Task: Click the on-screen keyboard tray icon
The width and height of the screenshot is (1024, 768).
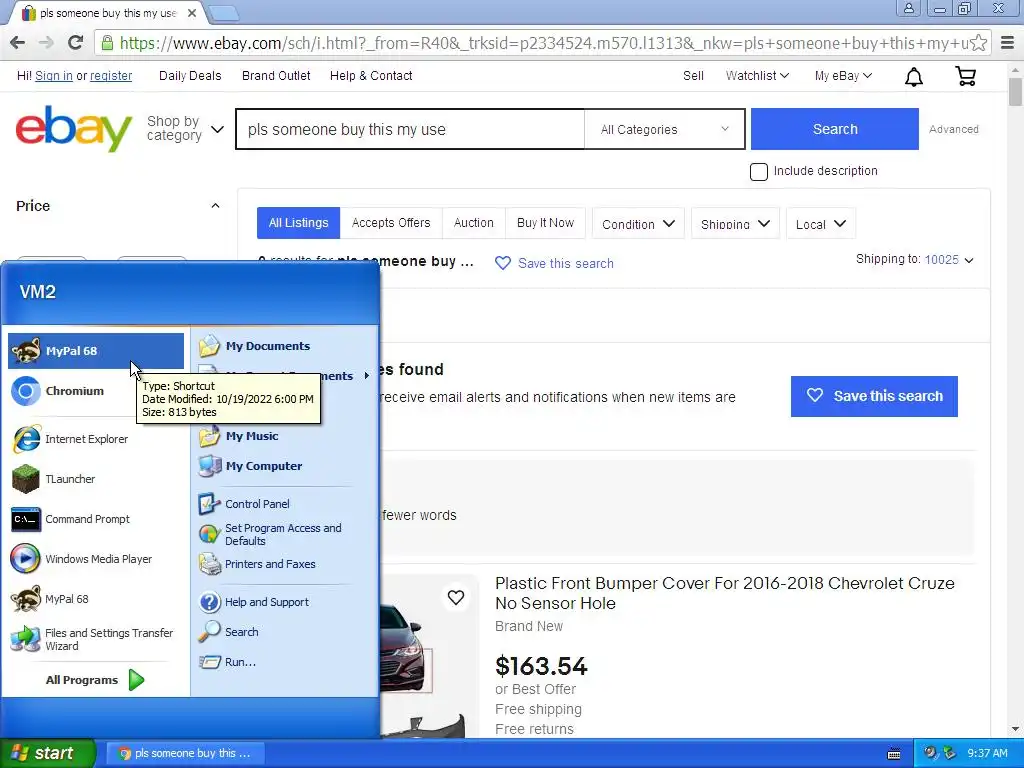Action: pyautogui.click(x=894, y=754)
